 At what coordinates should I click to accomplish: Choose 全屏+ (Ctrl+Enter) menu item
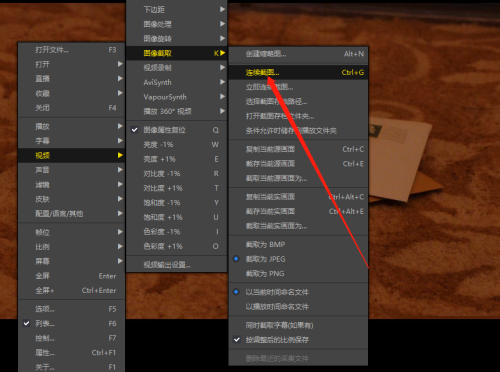71,290
